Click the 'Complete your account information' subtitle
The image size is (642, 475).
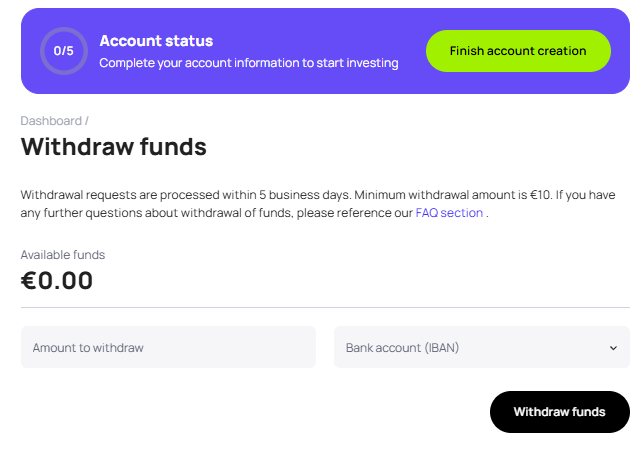249,63
